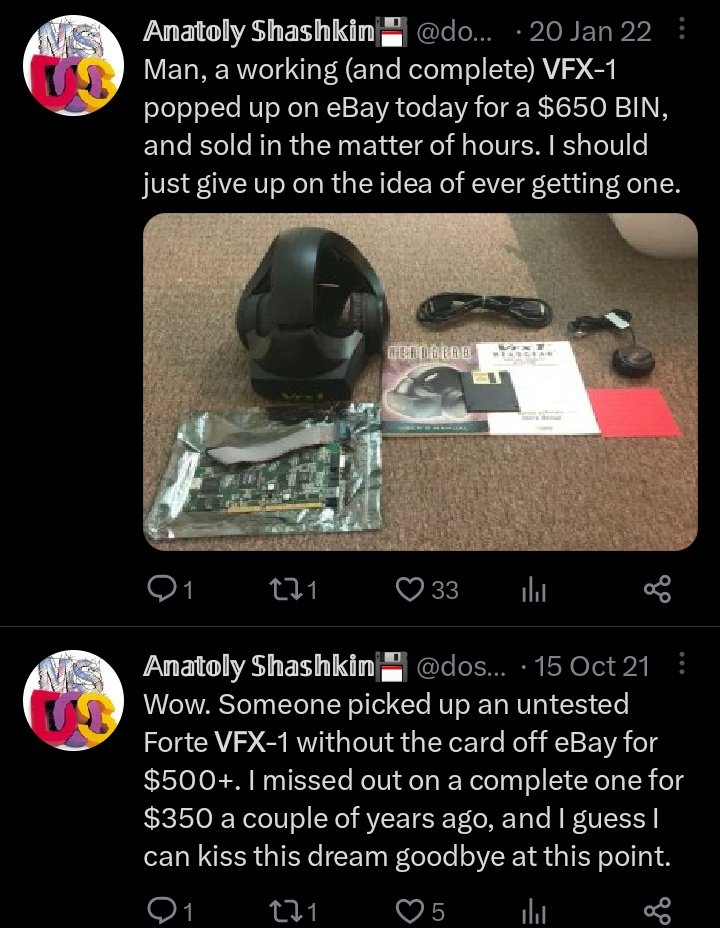This screenshot has height=928, width=720.
Task: Open more options for 20 Jan 22 tweet
Action: tap(681, 28)
